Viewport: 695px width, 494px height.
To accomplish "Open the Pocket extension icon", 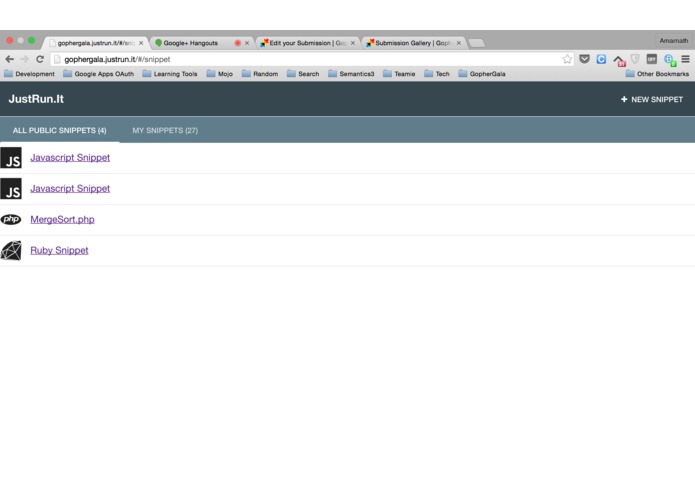I will [x=584, y=58].
